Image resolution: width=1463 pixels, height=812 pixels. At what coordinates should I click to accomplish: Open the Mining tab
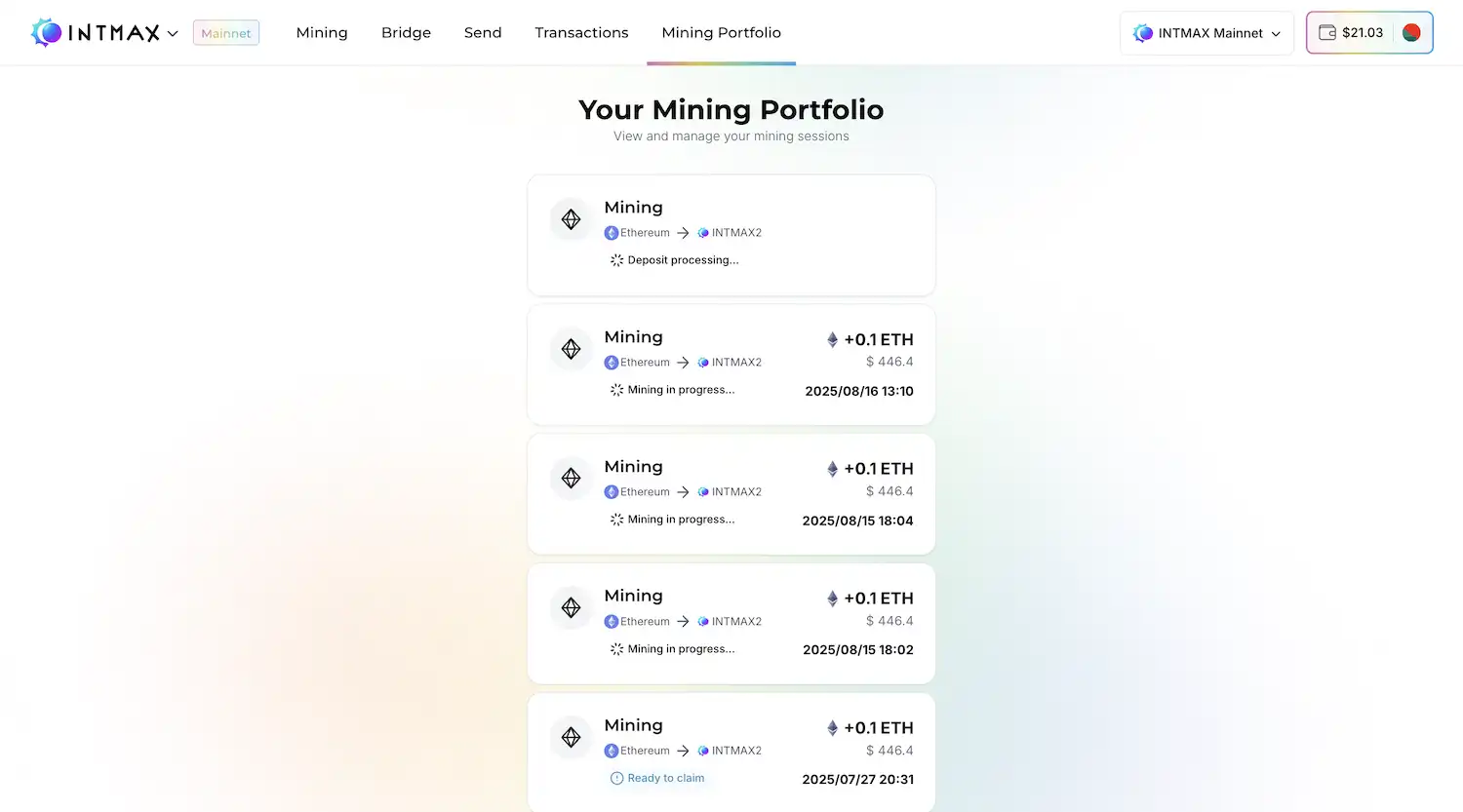(322, 32)
